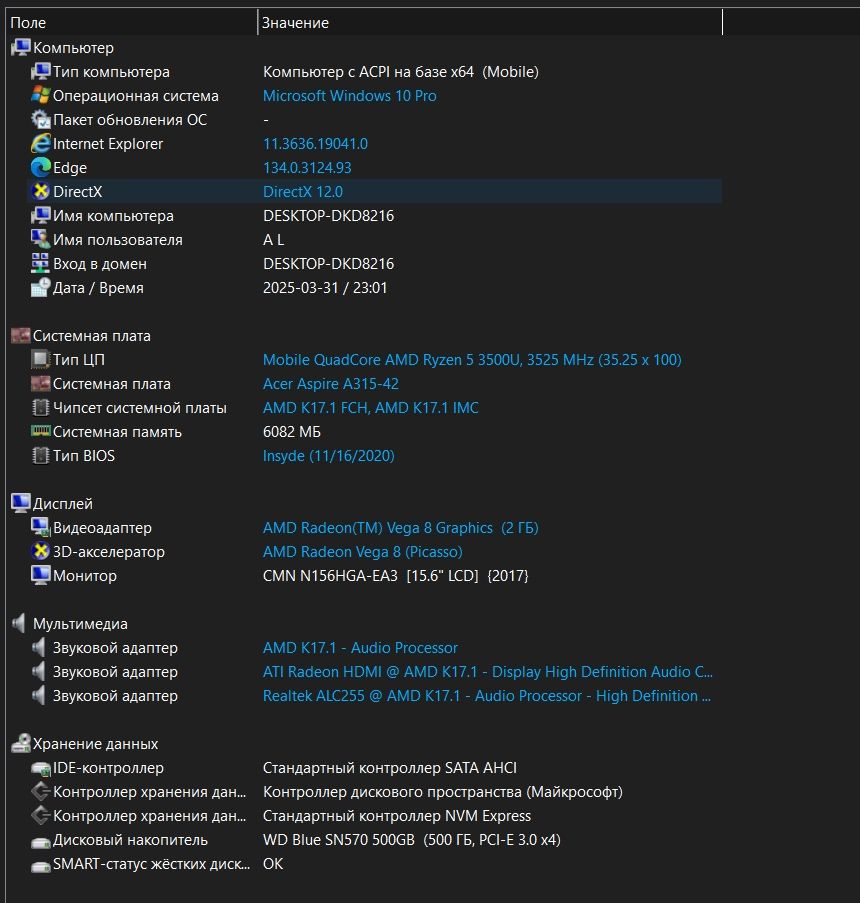Image resolution: width=860 pixels, height=903 pixels.
Task: Open the Mobile QuadCore AMD Ryzen 5 3500U link
Action: pos(472,359)
